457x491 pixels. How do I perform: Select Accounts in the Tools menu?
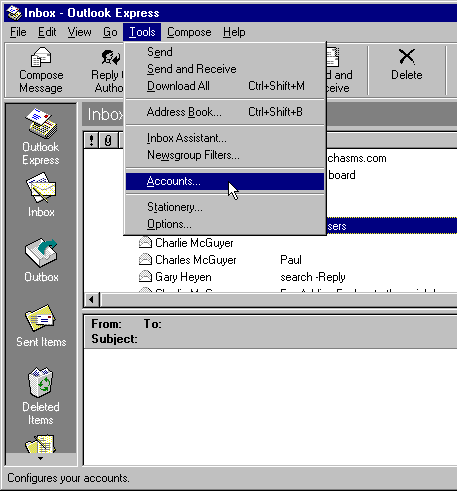coord(225,181)
